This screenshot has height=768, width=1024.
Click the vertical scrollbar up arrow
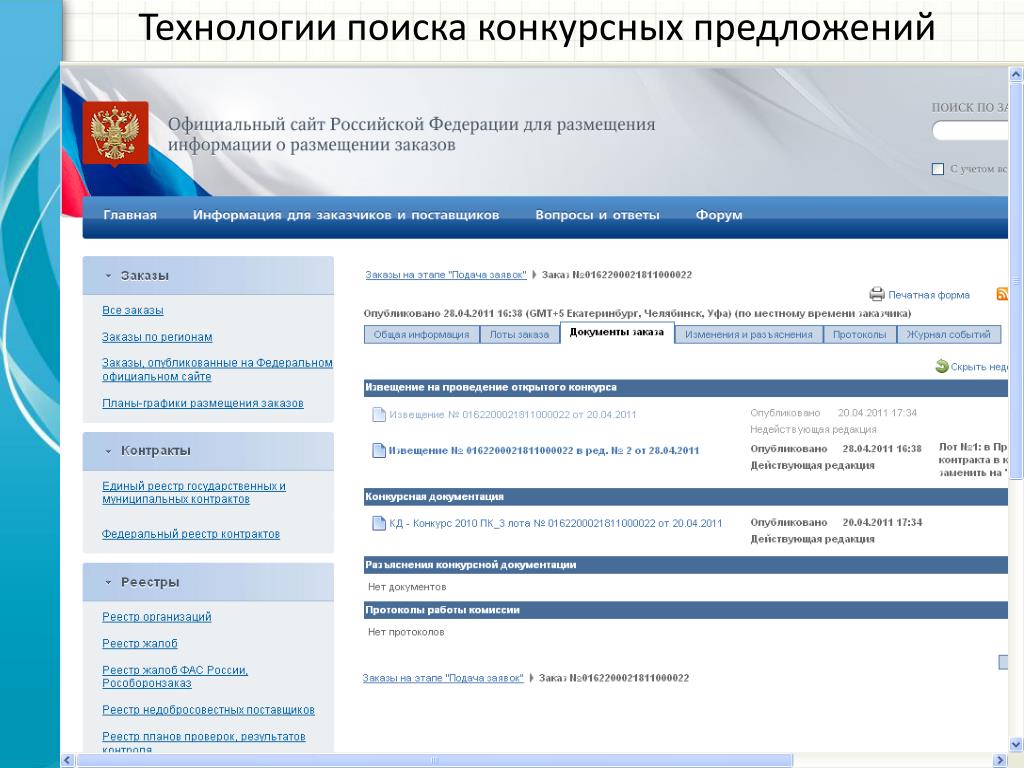pos(1016,75)
